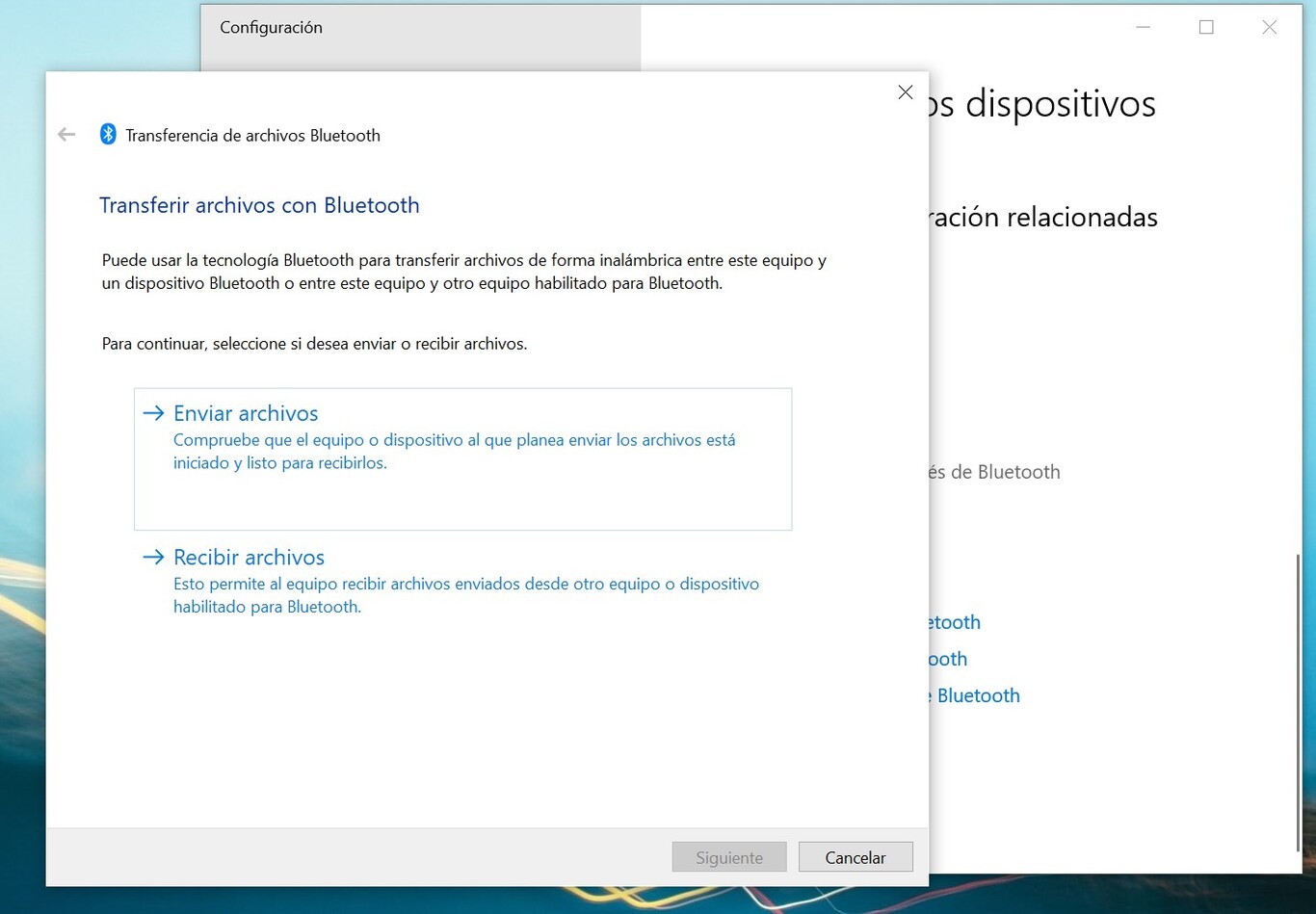The width and height of the screenshot is (1316, 914).
Task: Click the Bluetooth logo beside the dialog title
Action: tap(108, 134)
